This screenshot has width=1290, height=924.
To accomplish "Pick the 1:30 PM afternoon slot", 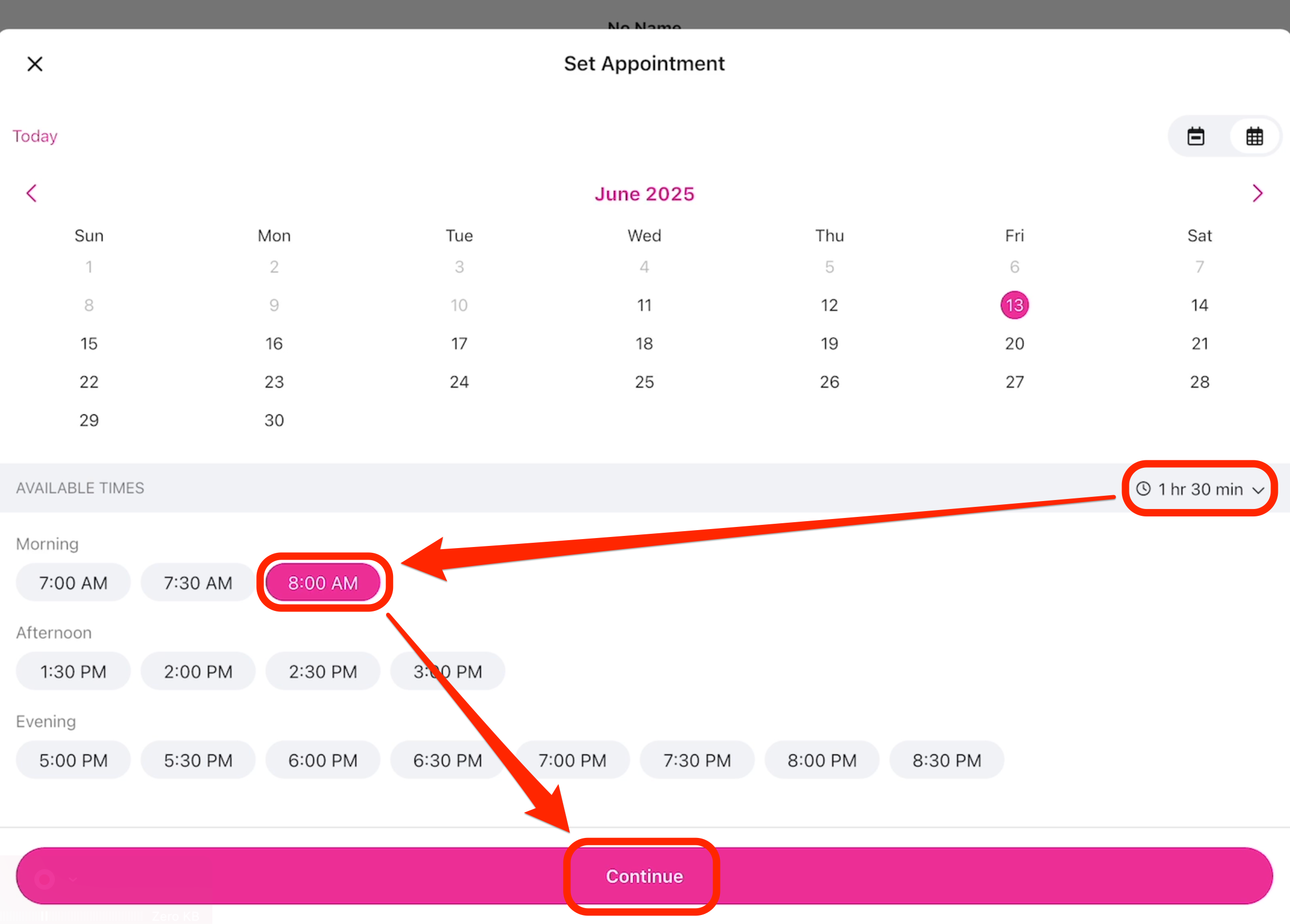I will click(x=73, y=672).
